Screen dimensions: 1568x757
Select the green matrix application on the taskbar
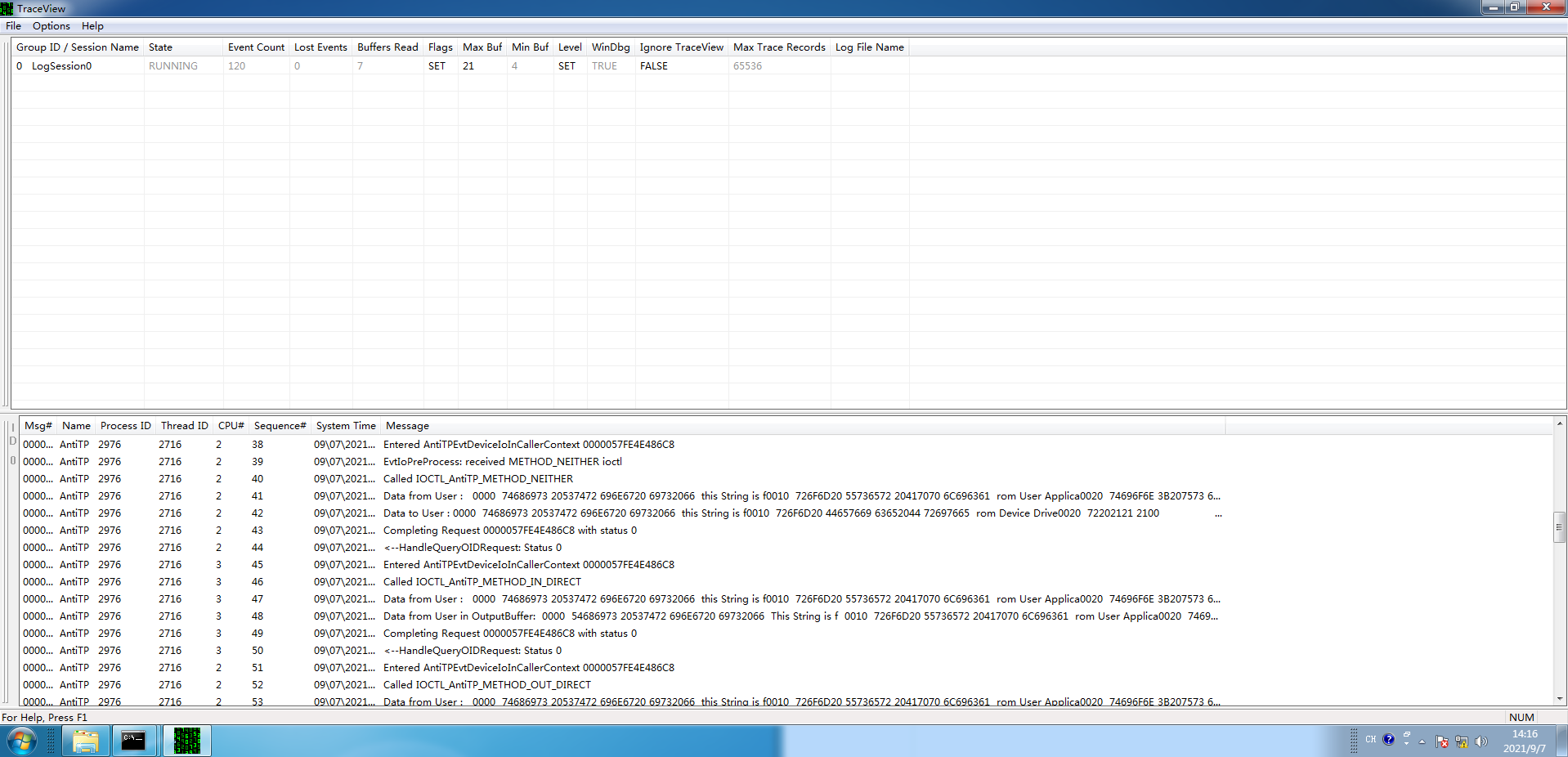(186, 741)
